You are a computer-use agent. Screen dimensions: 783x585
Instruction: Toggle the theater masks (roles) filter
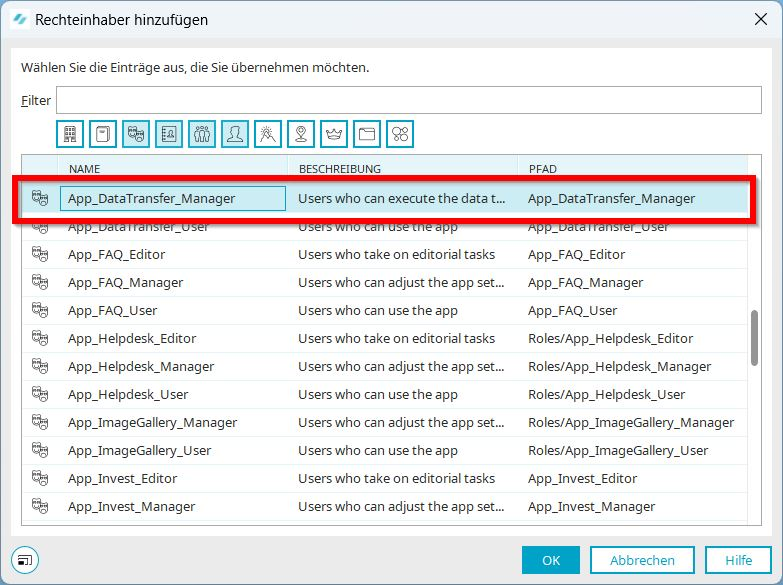click(136, 134)
